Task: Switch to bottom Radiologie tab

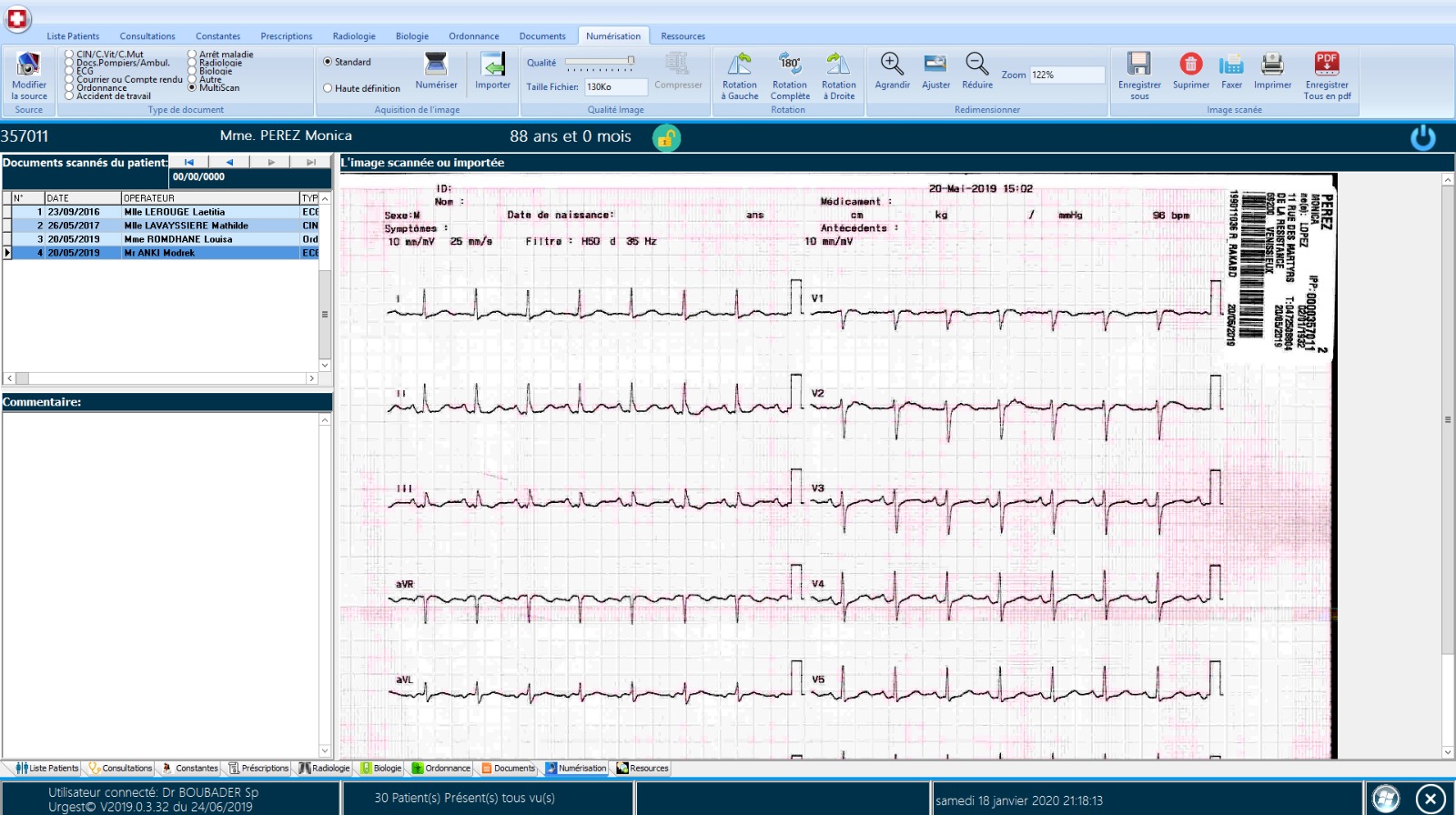Action: (x=324, y=768)
